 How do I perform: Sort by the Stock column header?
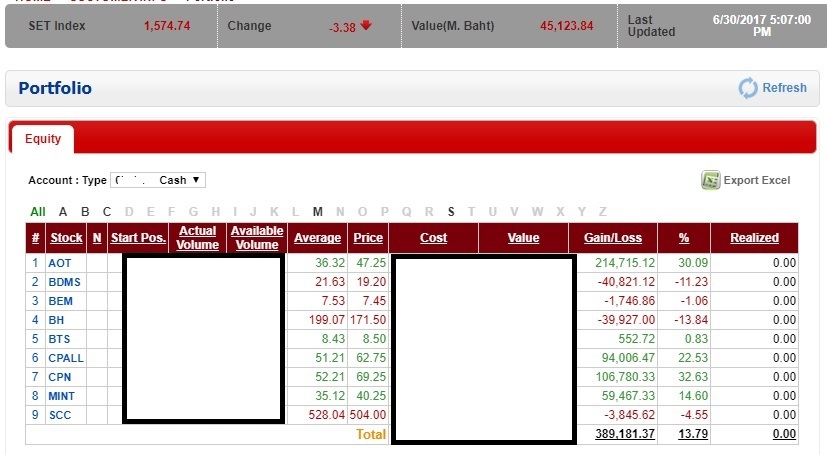pos(66,238)
